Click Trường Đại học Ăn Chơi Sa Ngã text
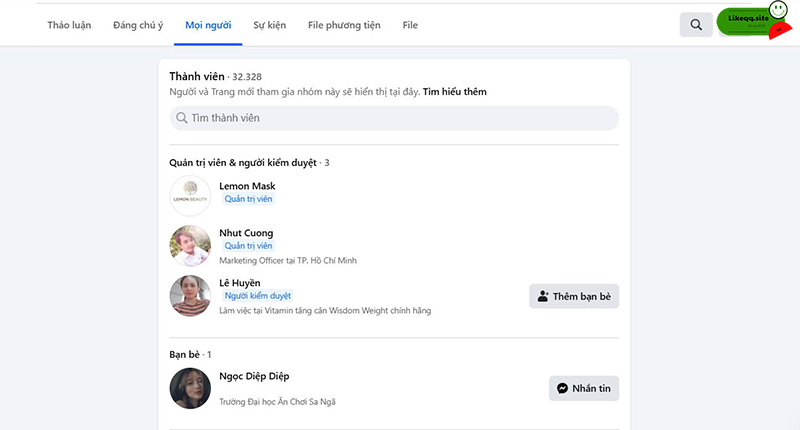 tap(277, 402)
